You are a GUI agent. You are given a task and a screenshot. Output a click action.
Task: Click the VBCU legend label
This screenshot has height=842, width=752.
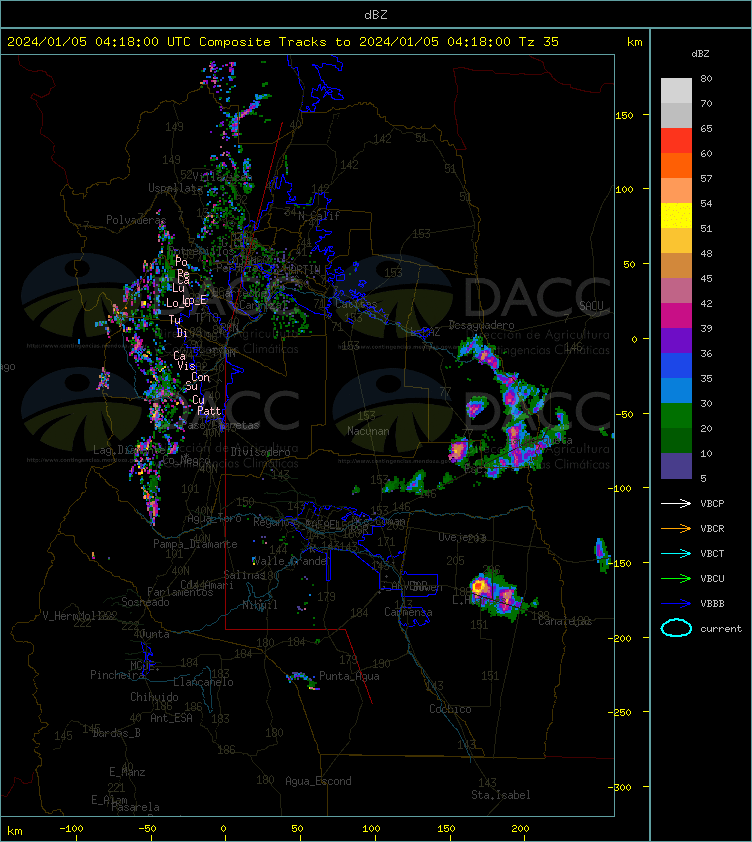tap(712, 578)
